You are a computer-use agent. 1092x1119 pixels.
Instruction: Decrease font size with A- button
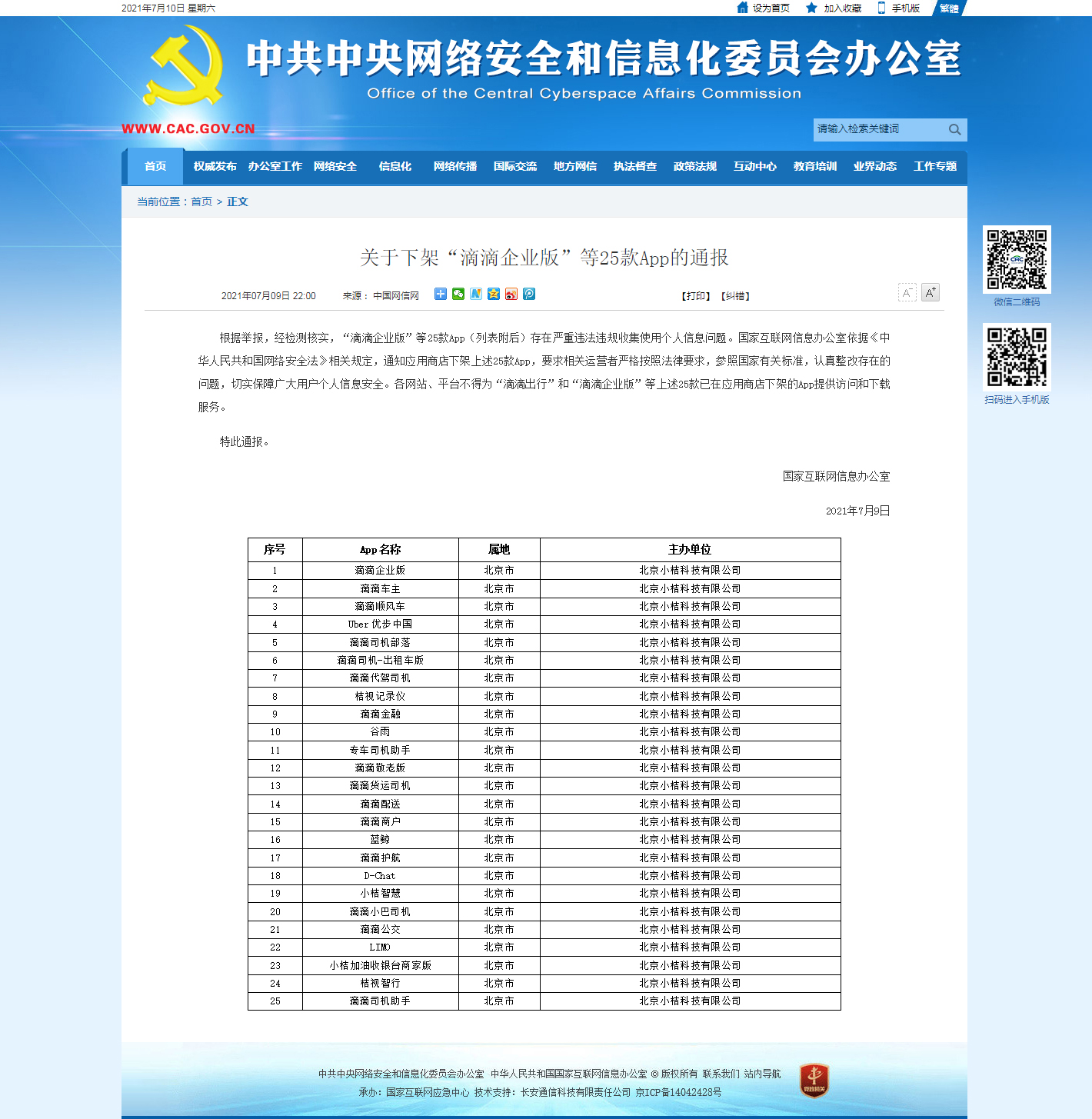(907, 292)
